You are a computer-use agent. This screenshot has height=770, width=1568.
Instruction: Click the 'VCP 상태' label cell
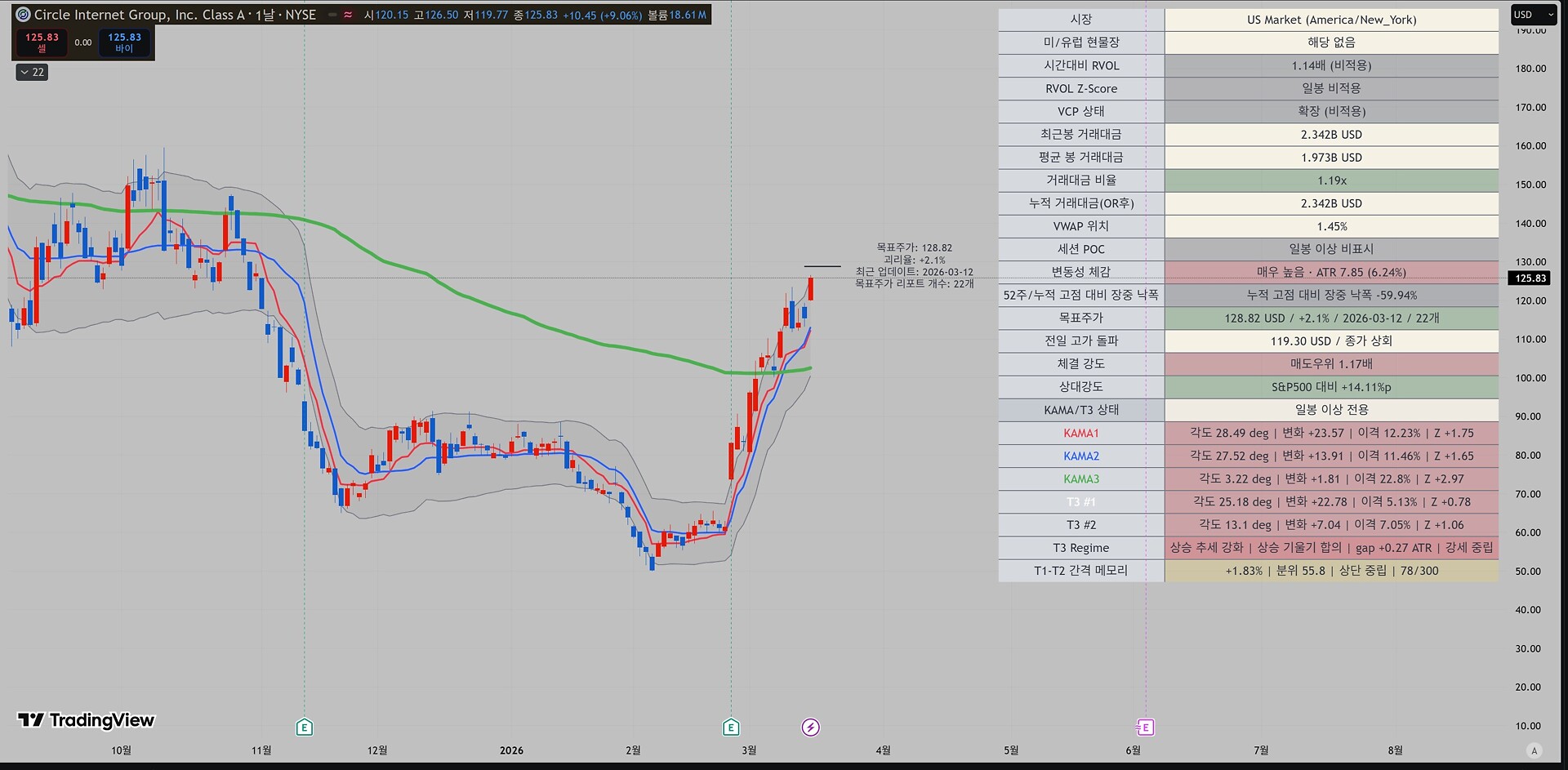point(1080,111)
